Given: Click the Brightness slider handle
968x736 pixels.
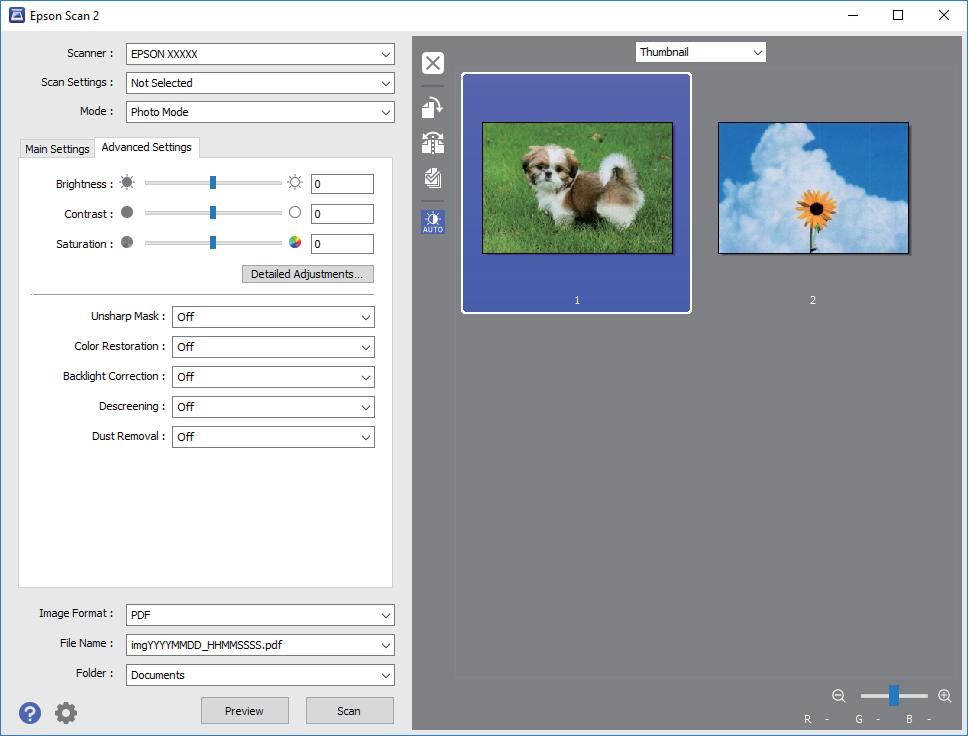Looking at the screenshot, I should pos(213,182).
